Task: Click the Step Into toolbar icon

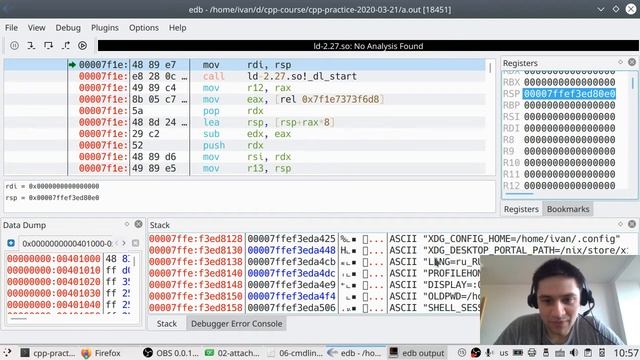Action: click(31, 46)
